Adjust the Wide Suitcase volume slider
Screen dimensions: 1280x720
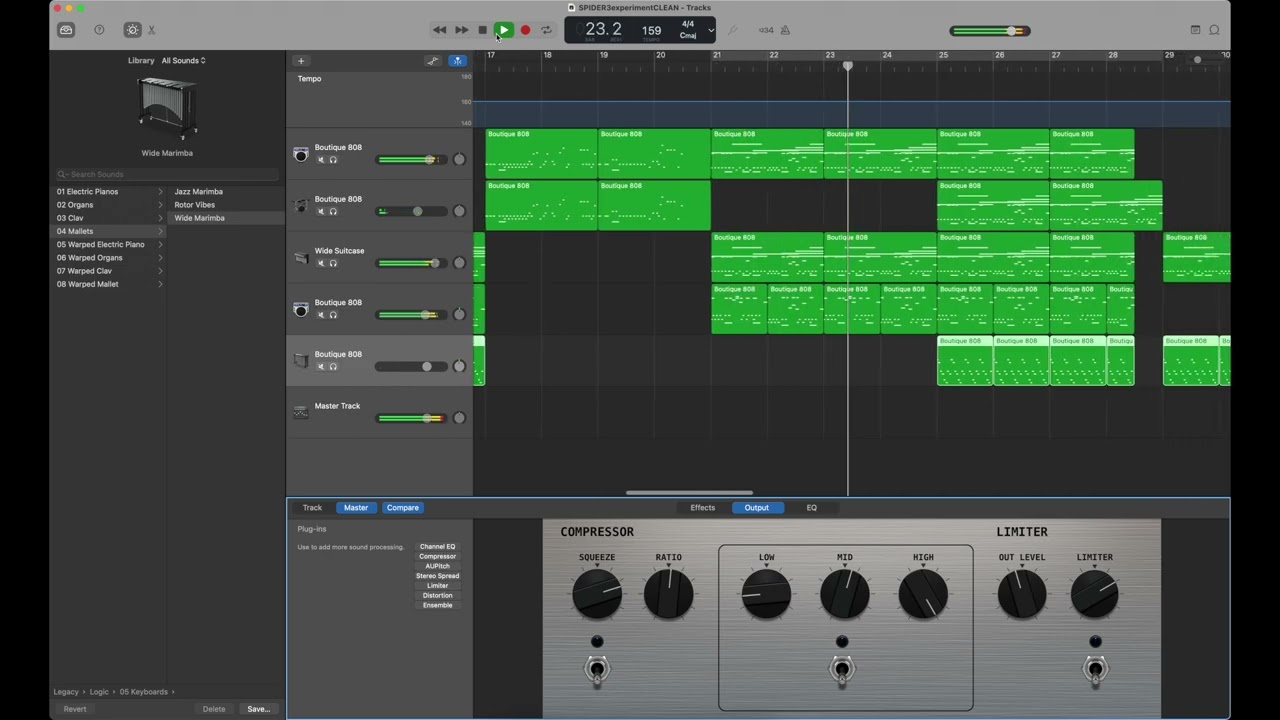tap(411, 263)
